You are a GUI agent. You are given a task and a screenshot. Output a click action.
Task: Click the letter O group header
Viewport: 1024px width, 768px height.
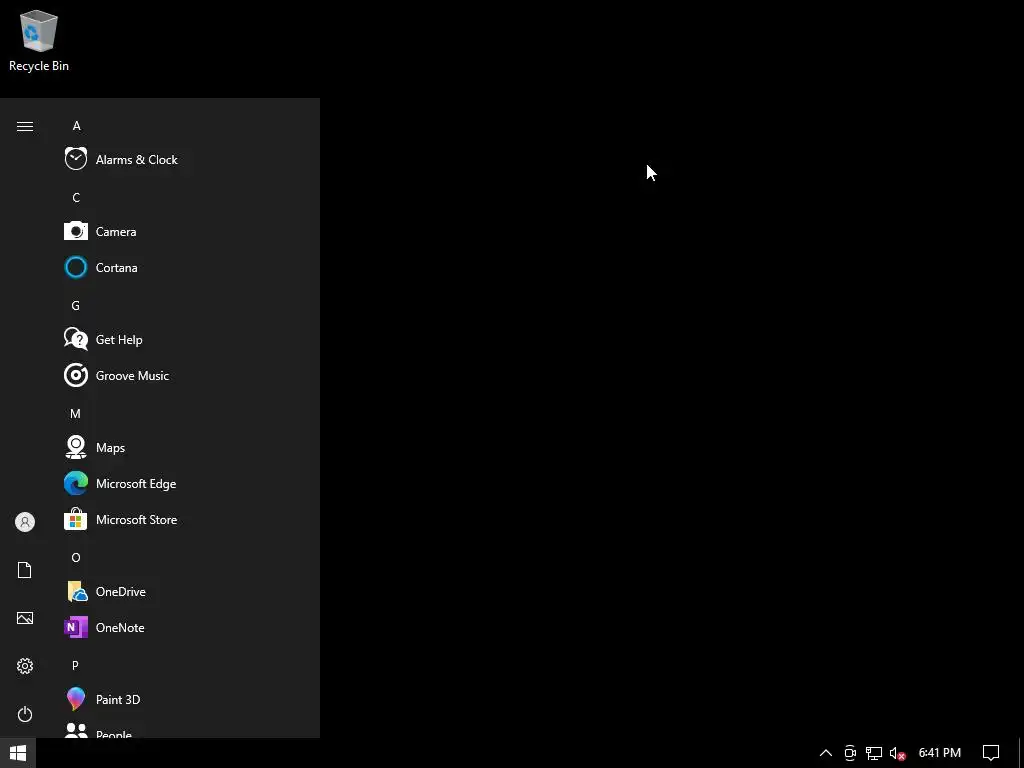(x=76, y=558)
